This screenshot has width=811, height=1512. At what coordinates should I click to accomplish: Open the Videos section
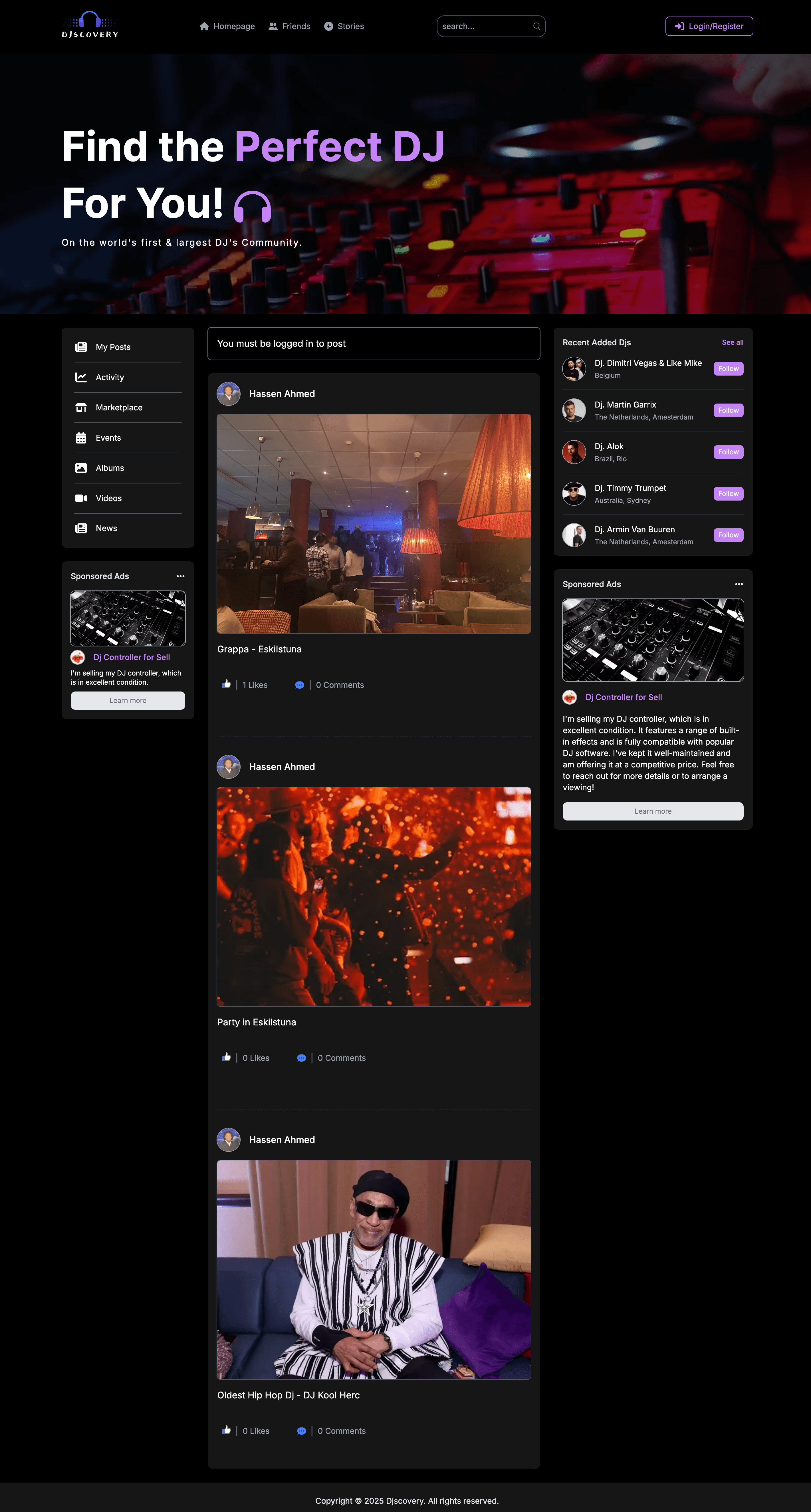[108, 498]
